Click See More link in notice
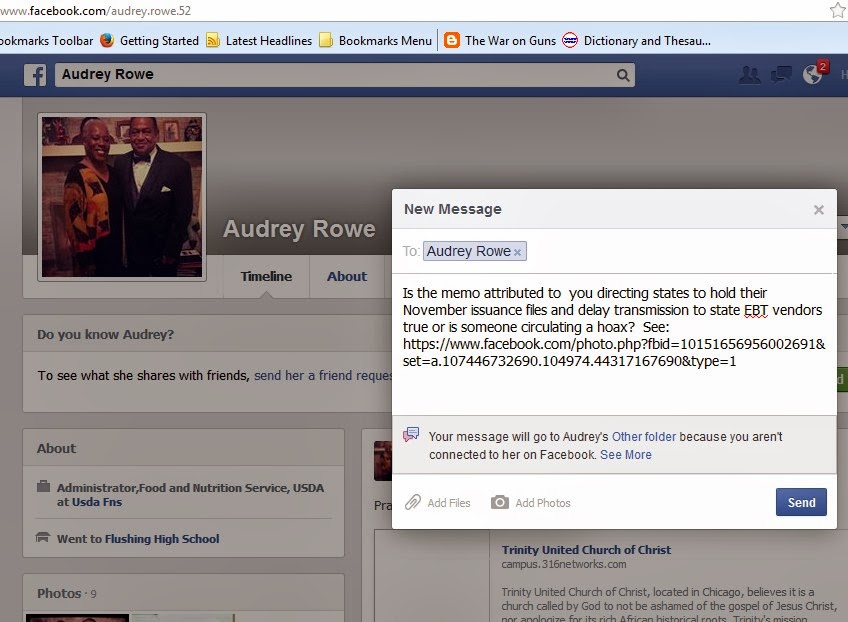 tap(626, 455)
